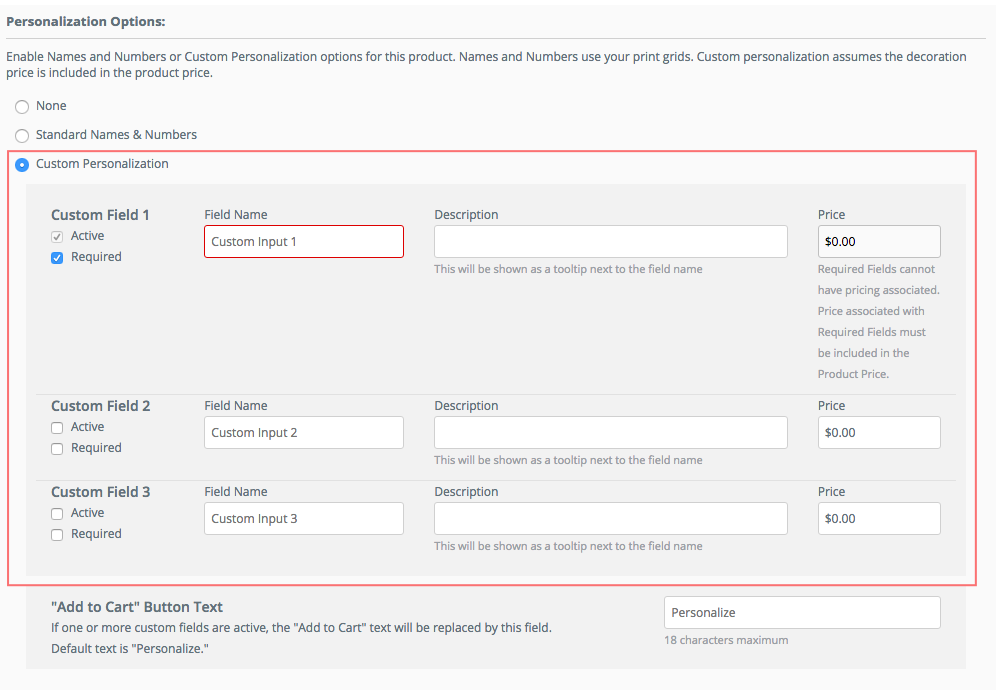Focus Custom Field 2 Description input
996x690 pixels.
pyautogui.click(x=611, y=433)
